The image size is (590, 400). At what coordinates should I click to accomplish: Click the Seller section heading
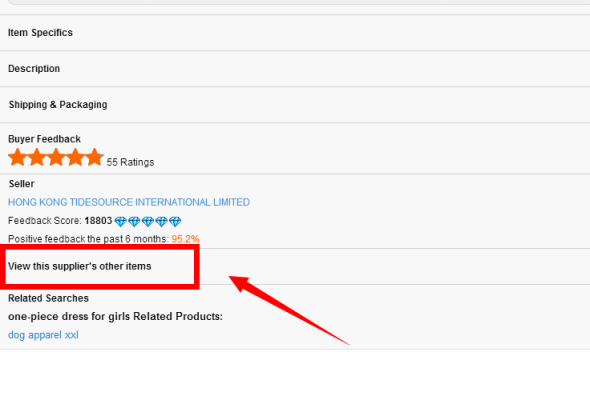tap(21, 184)
